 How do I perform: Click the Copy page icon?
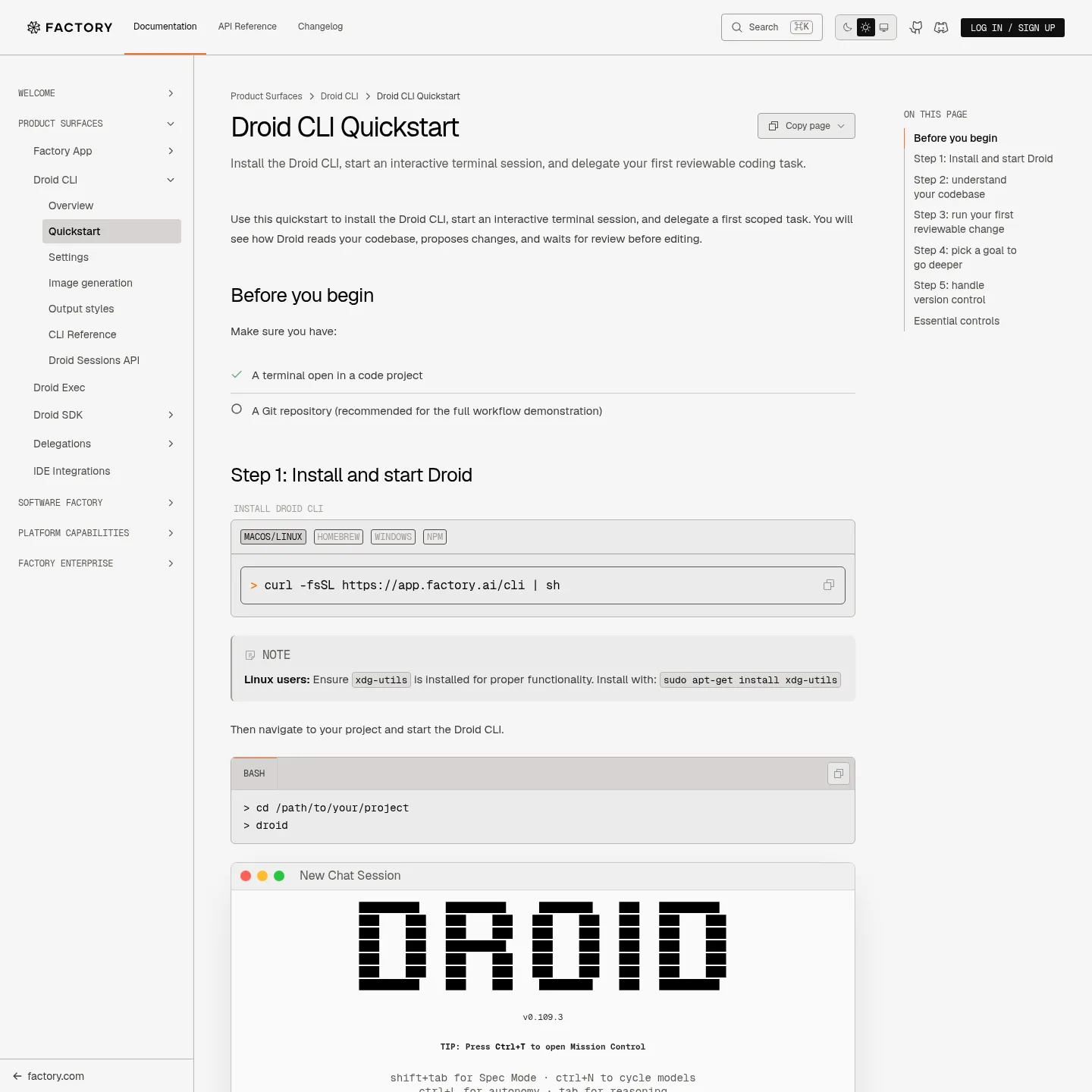pos(773,126)
